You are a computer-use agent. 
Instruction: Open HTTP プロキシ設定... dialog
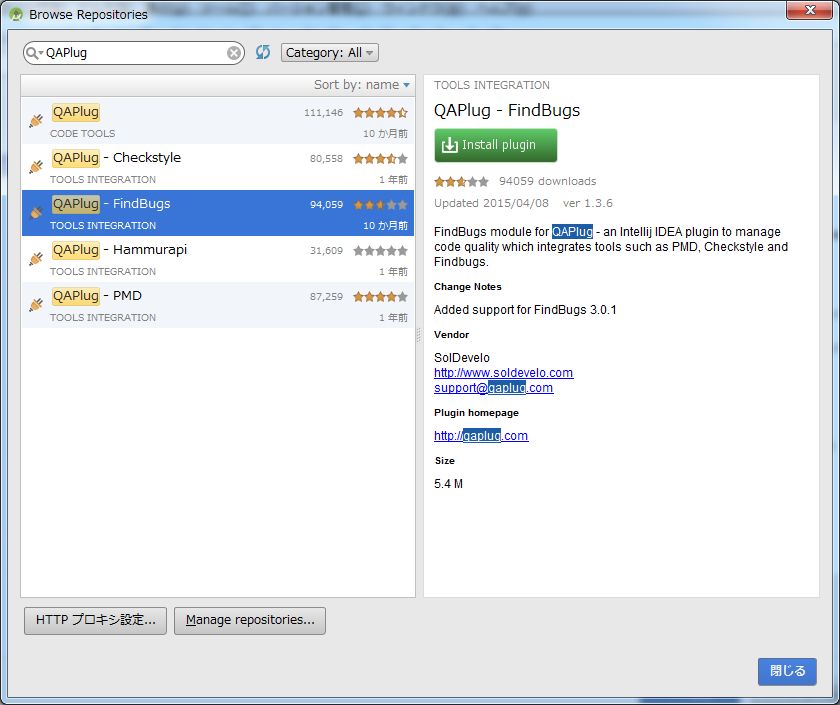[x=95, y=620]
